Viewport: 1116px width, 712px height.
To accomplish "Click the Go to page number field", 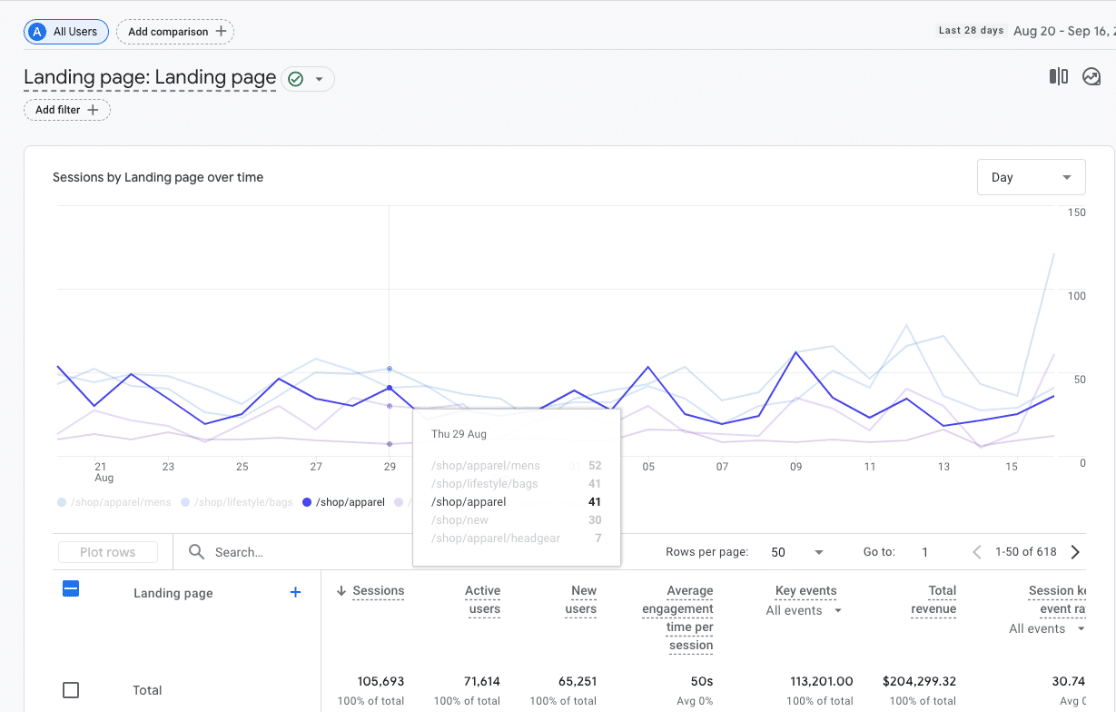I will click(x=925, y=552).
